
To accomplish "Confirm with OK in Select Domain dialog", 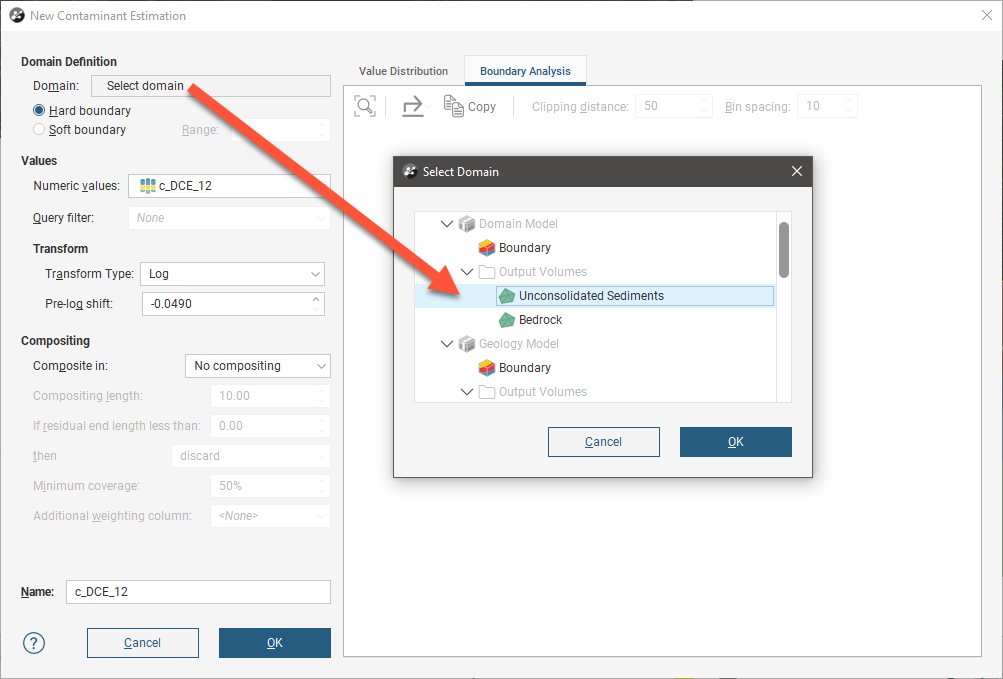I will pos(735,442).
